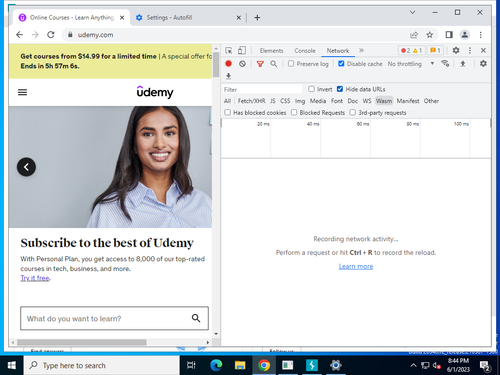Check the Invert filter checkbox

tap(311, 89)
